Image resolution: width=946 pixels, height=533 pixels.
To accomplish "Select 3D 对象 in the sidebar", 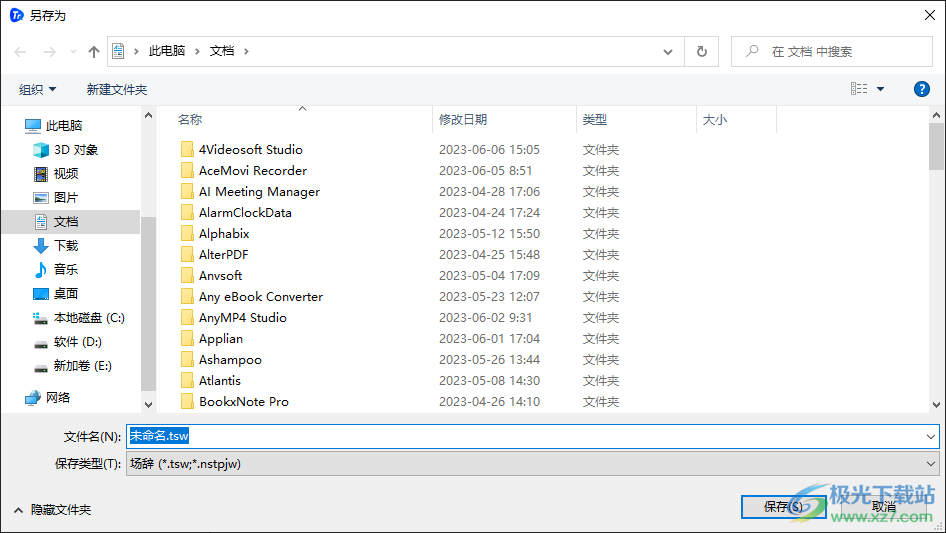I will pyautogui.click(x=66, y=150).
